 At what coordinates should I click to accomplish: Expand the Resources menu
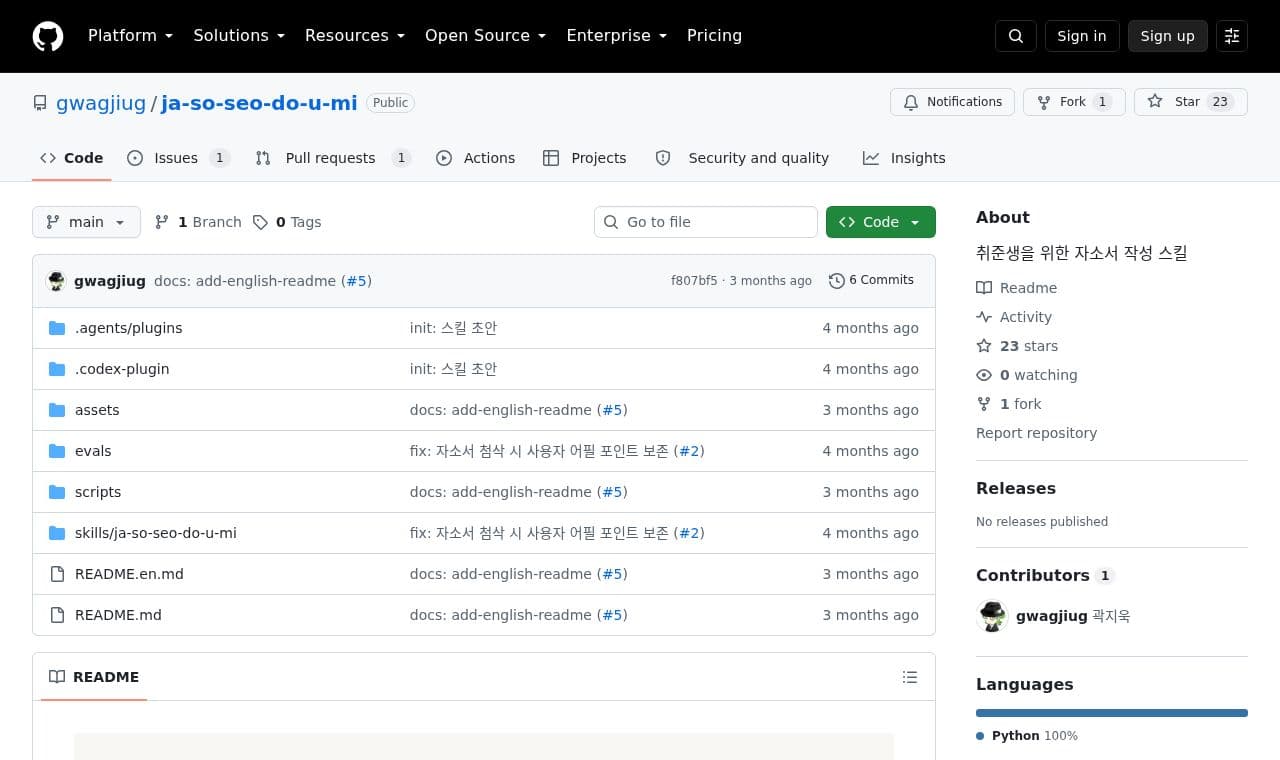tap(355, 36)
